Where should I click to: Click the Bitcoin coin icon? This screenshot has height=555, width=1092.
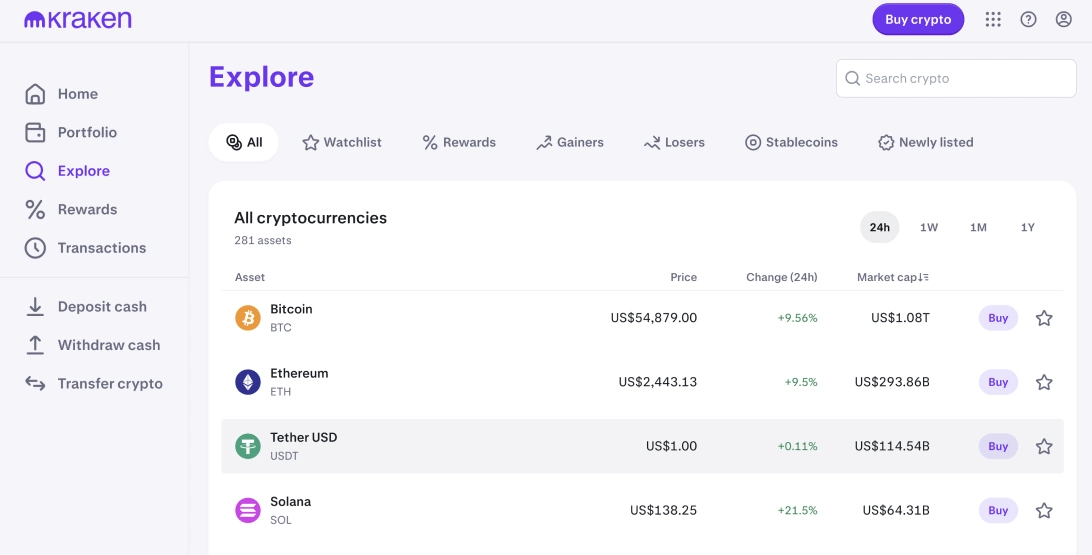pos(248,318)
